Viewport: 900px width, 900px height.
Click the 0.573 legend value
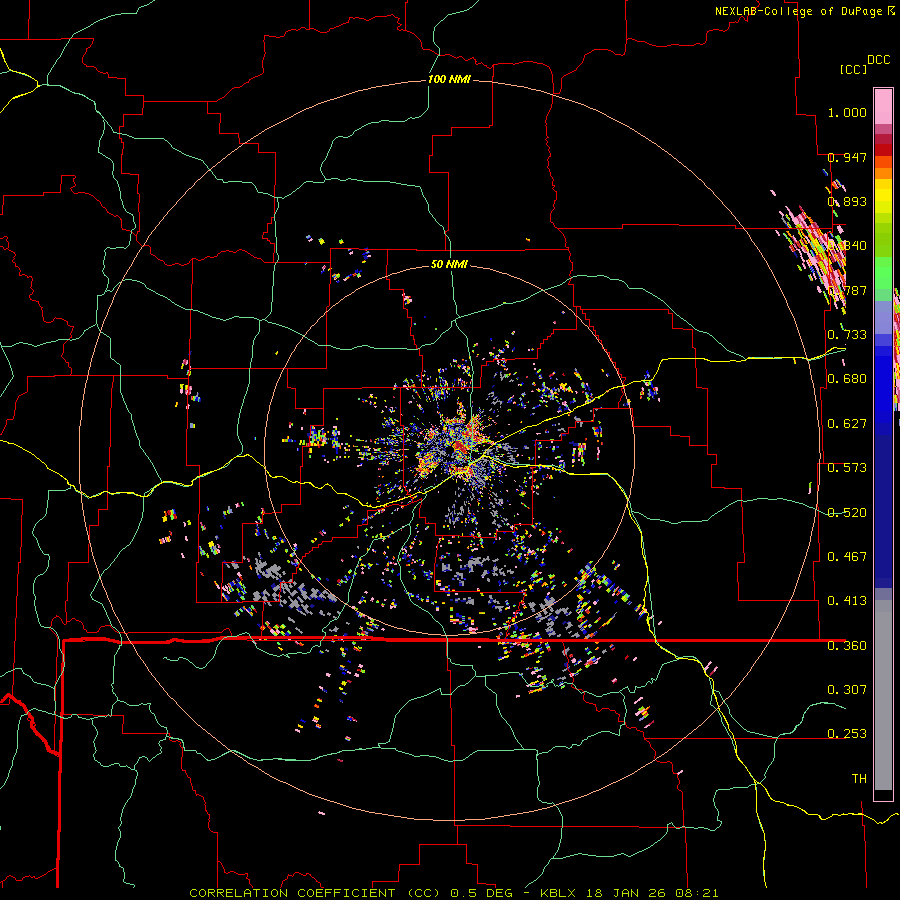coord(847,468)
